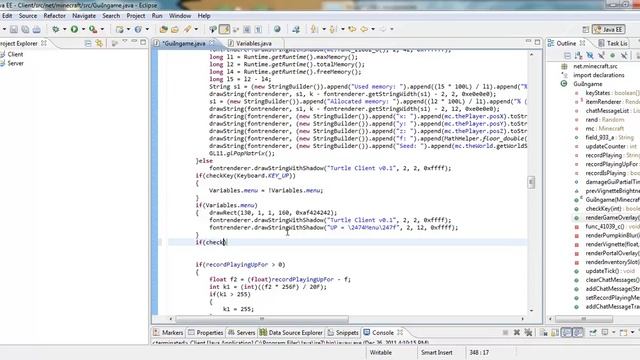Toggle Hide Fields in Outline toolbar
This screenshot has width=640, height=360.
click(590, 55)
